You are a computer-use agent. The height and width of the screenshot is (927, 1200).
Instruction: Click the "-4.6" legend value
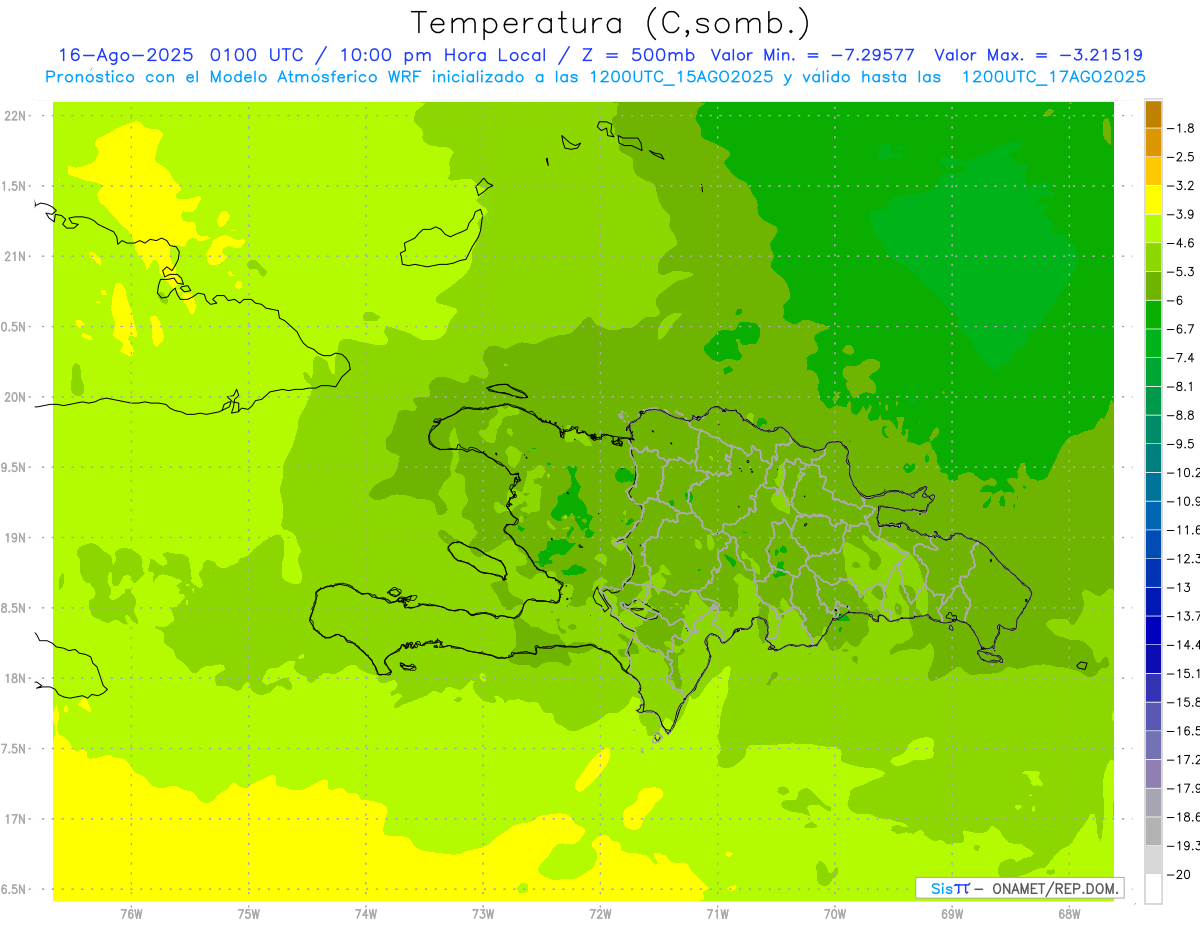pyautogui.click(x=1181, y=243)
